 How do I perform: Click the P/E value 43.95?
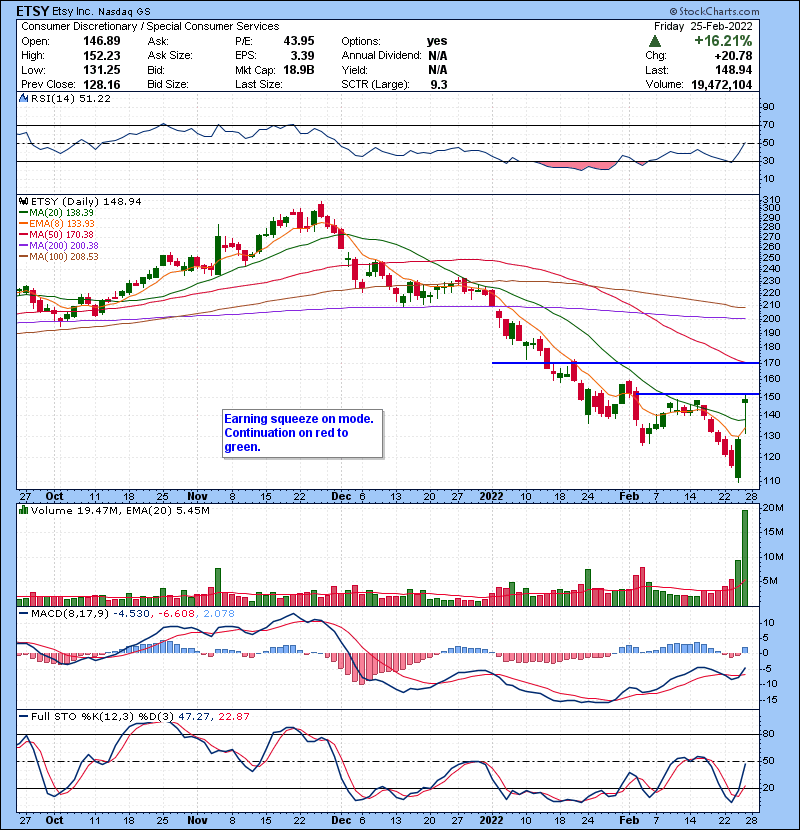[x=299, y=41]
